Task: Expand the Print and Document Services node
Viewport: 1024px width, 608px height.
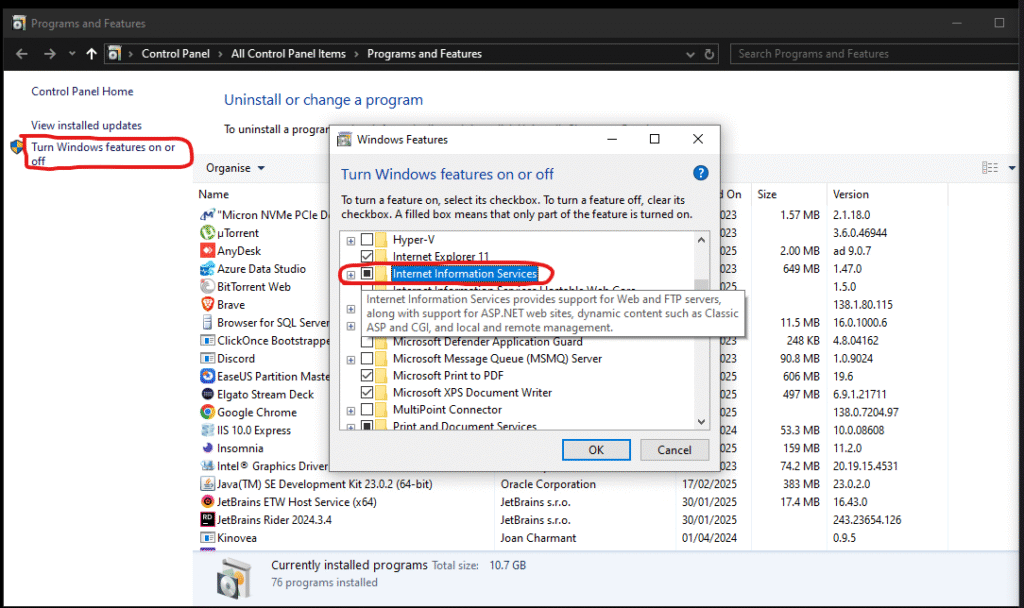Action: pos(351,427)
